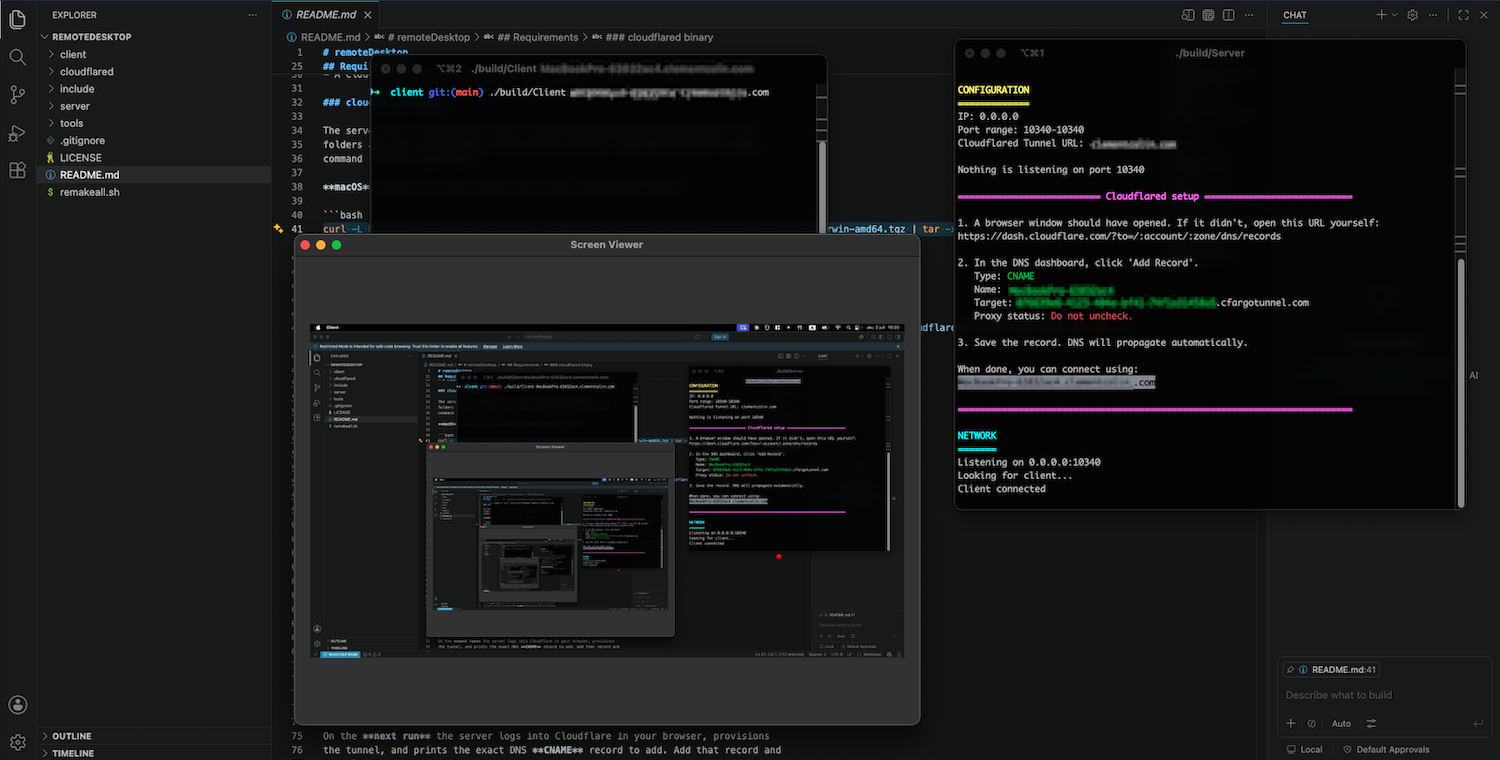The width and height of the screenshot is (1500, 760).
Task: Open the Accounts menu icon
Action: coord(17,705)
